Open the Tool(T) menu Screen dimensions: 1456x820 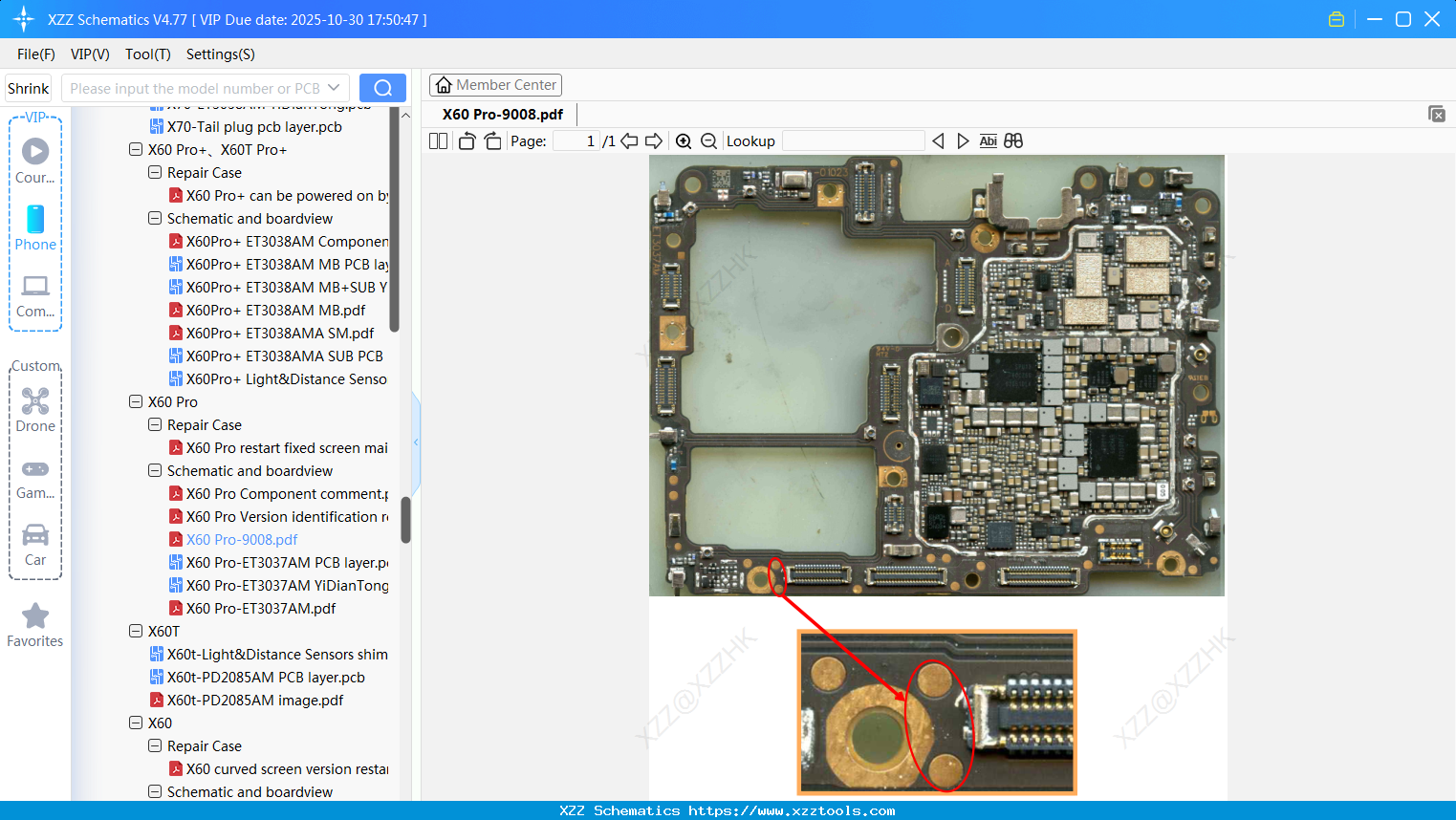[147, 54]
